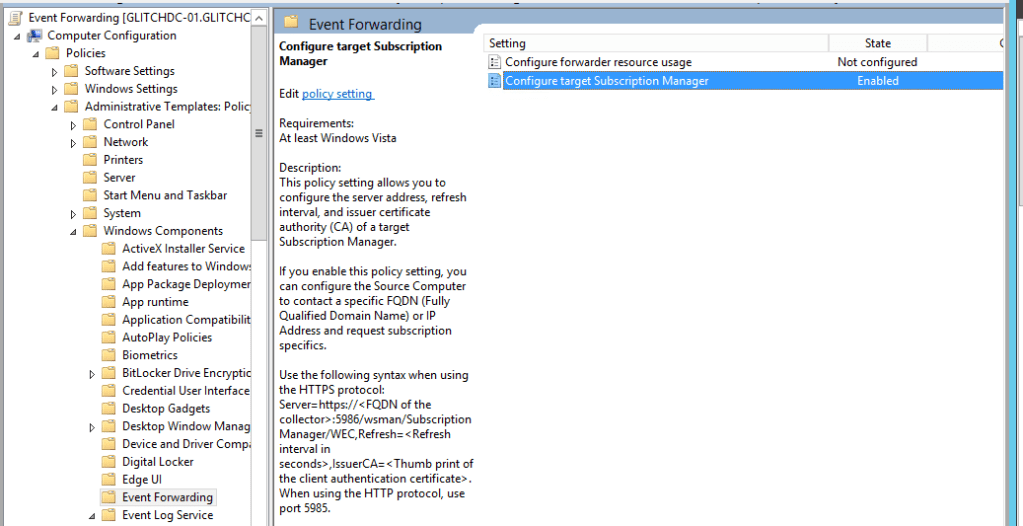Click the Configure target Subscription Manager policy icon
Screen dimensions: 1023x526
pos(494,81)
